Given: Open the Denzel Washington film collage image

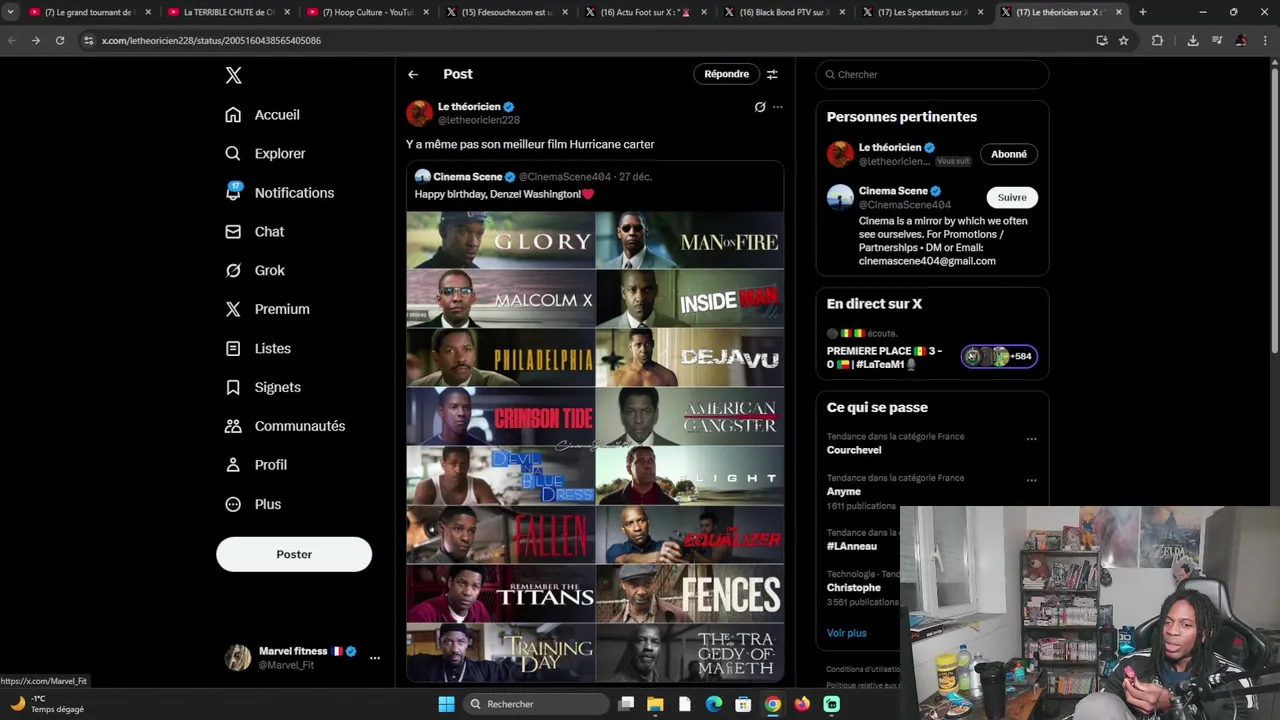Looking at the screenshot, I should [x=595, y=446].
